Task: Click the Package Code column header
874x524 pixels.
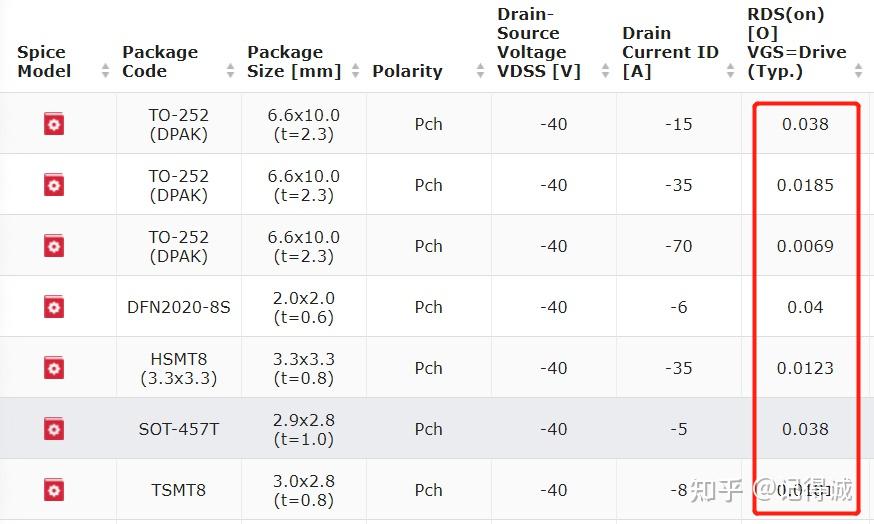Action: (160, 61)
